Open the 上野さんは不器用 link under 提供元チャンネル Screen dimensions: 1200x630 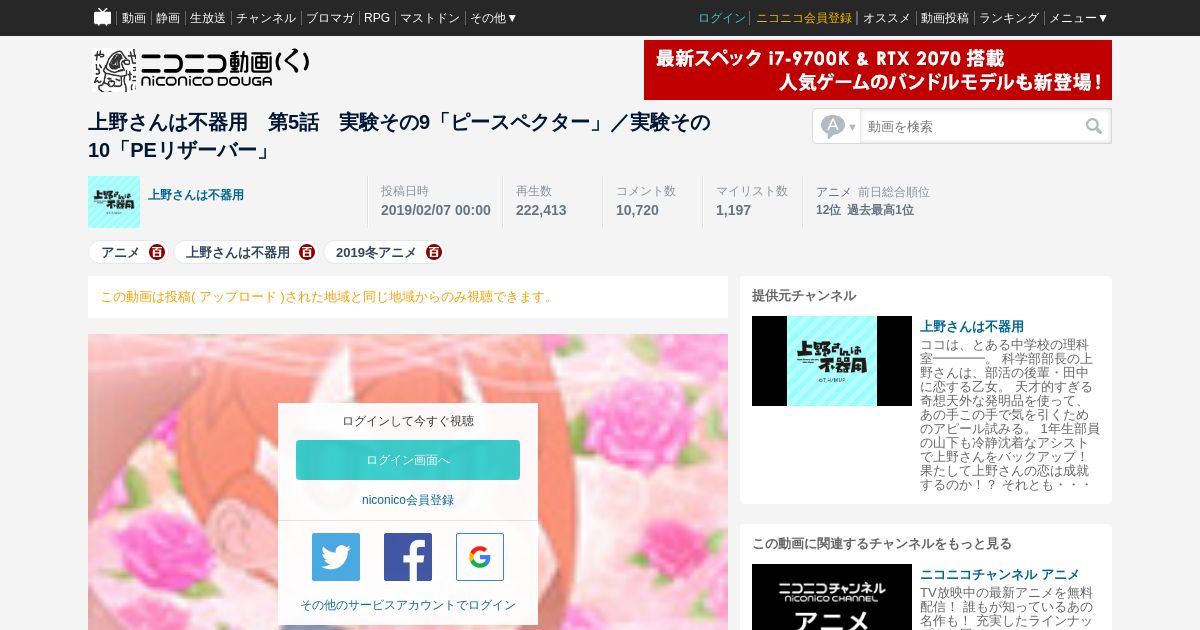(x=972, y=327)
